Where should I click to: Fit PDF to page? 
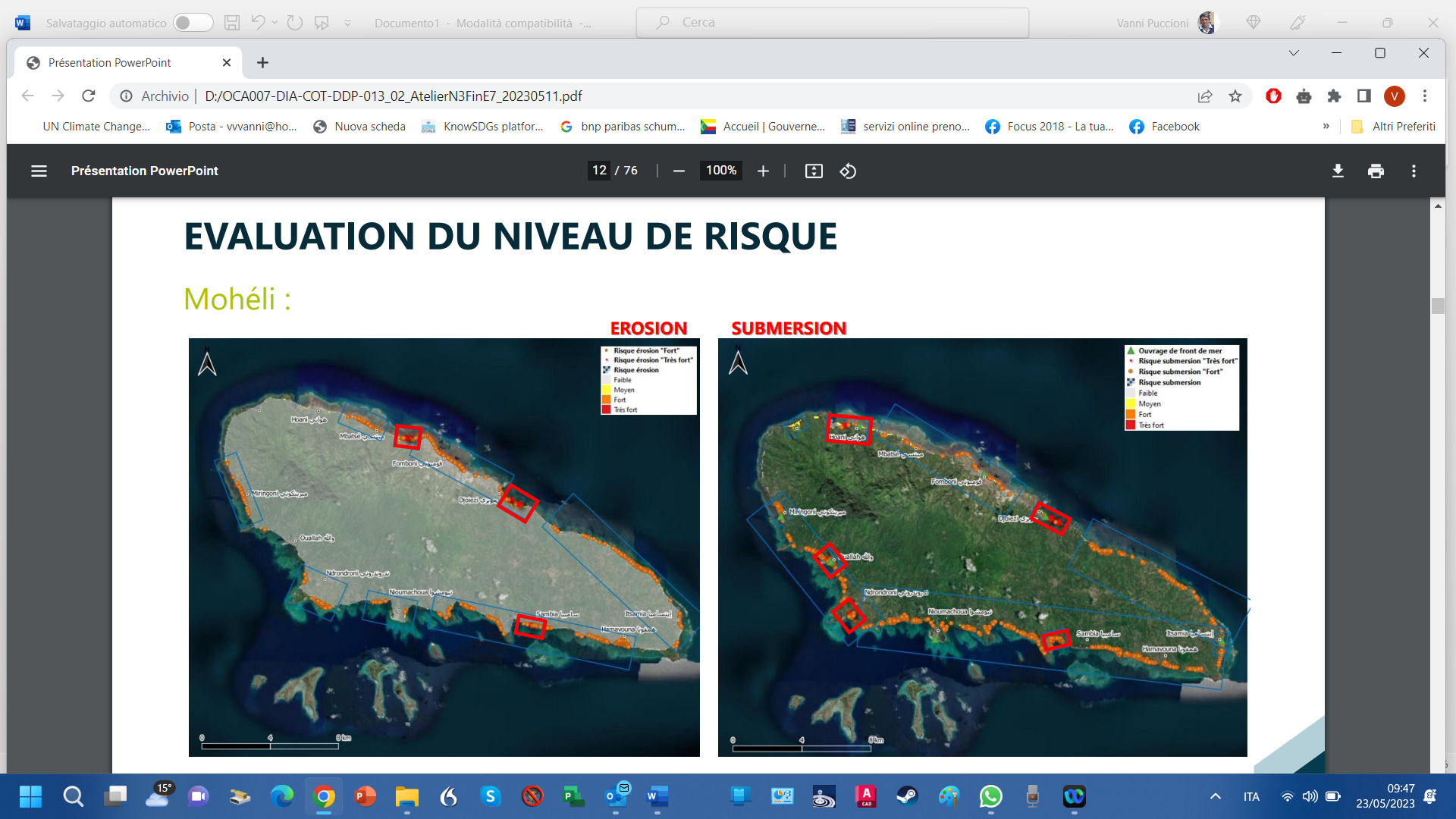point(814,171)
